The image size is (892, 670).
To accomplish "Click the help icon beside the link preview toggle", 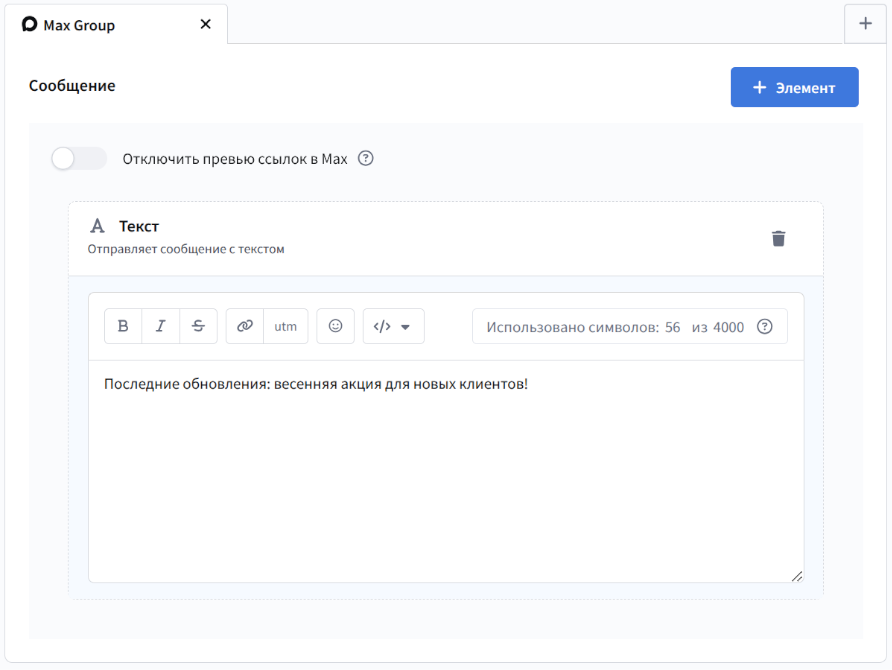I will 366,158.
